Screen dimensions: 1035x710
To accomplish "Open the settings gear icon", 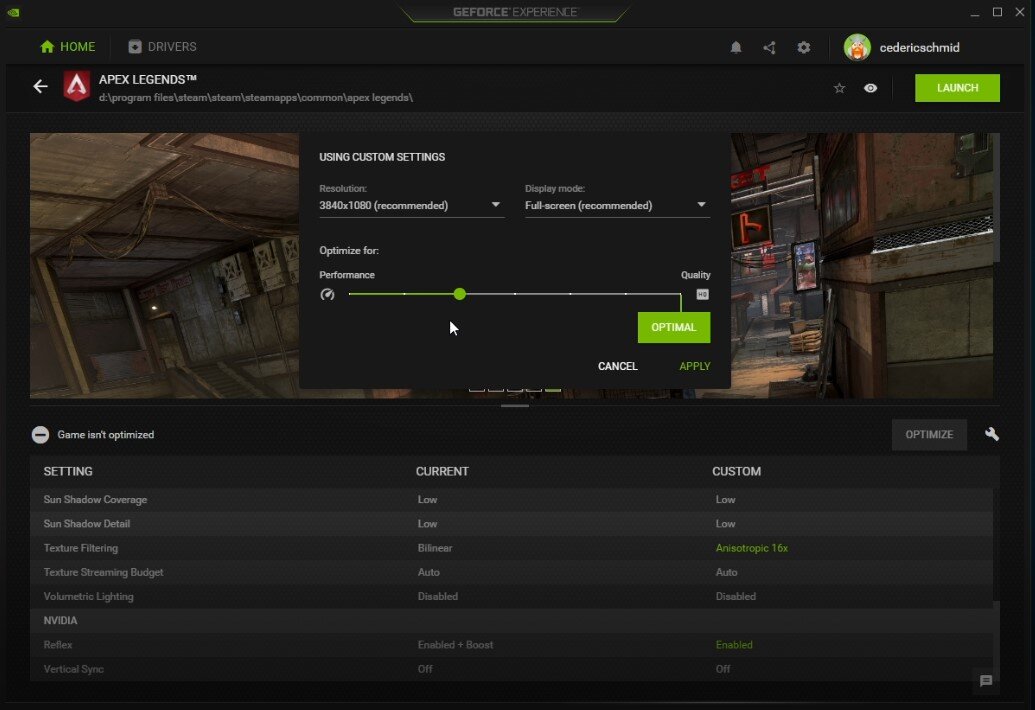I will point(804,47).
